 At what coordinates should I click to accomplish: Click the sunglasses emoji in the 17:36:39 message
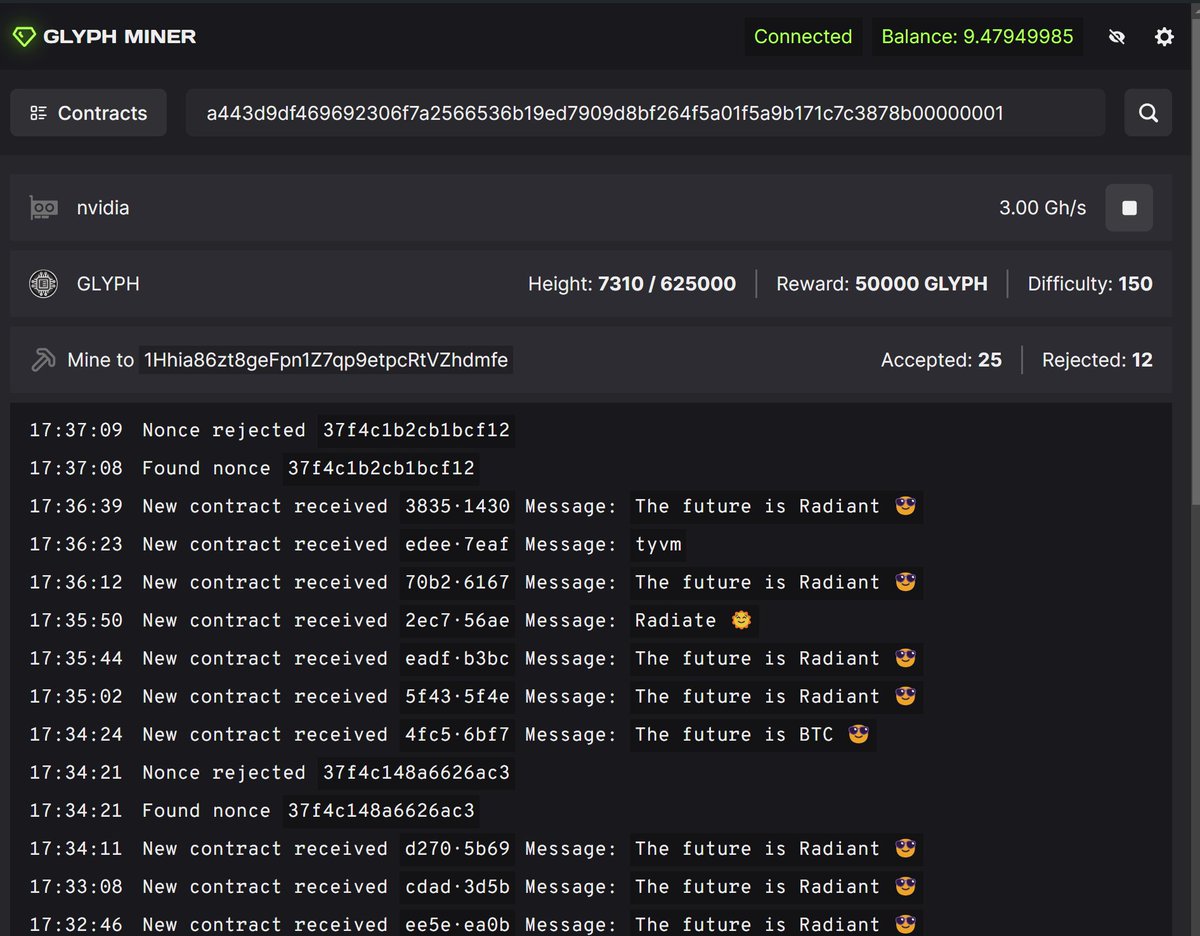coord(905,506)
